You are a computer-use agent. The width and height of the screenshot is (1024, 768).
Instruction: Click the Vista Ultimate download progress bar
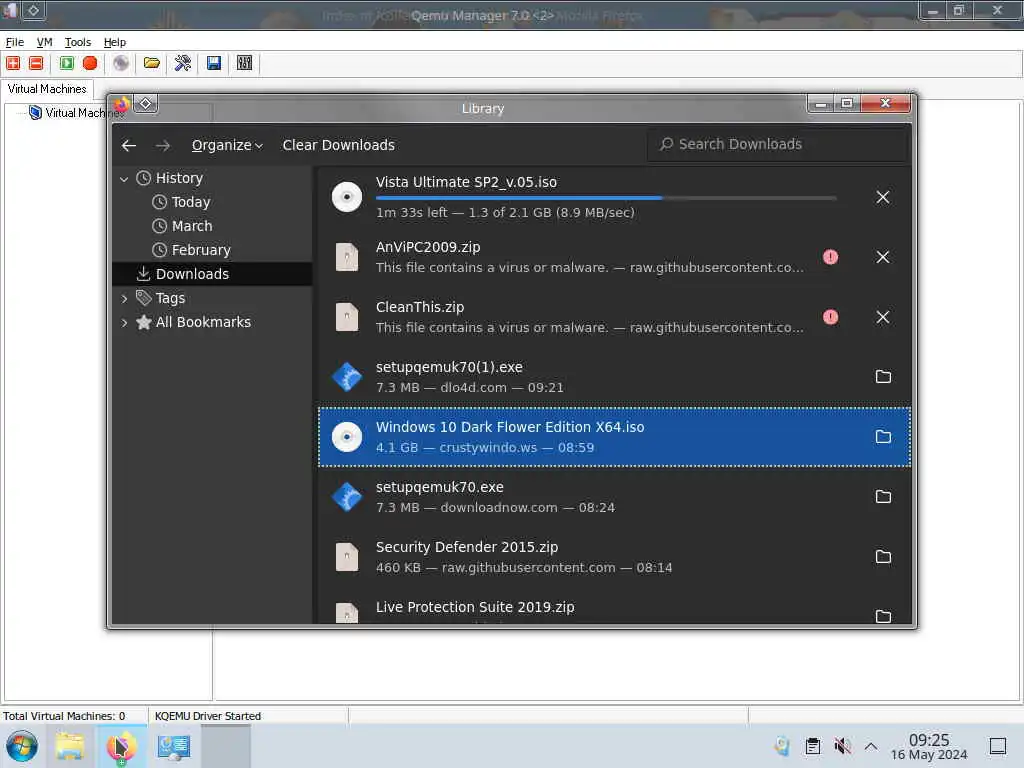click(606, 198)
